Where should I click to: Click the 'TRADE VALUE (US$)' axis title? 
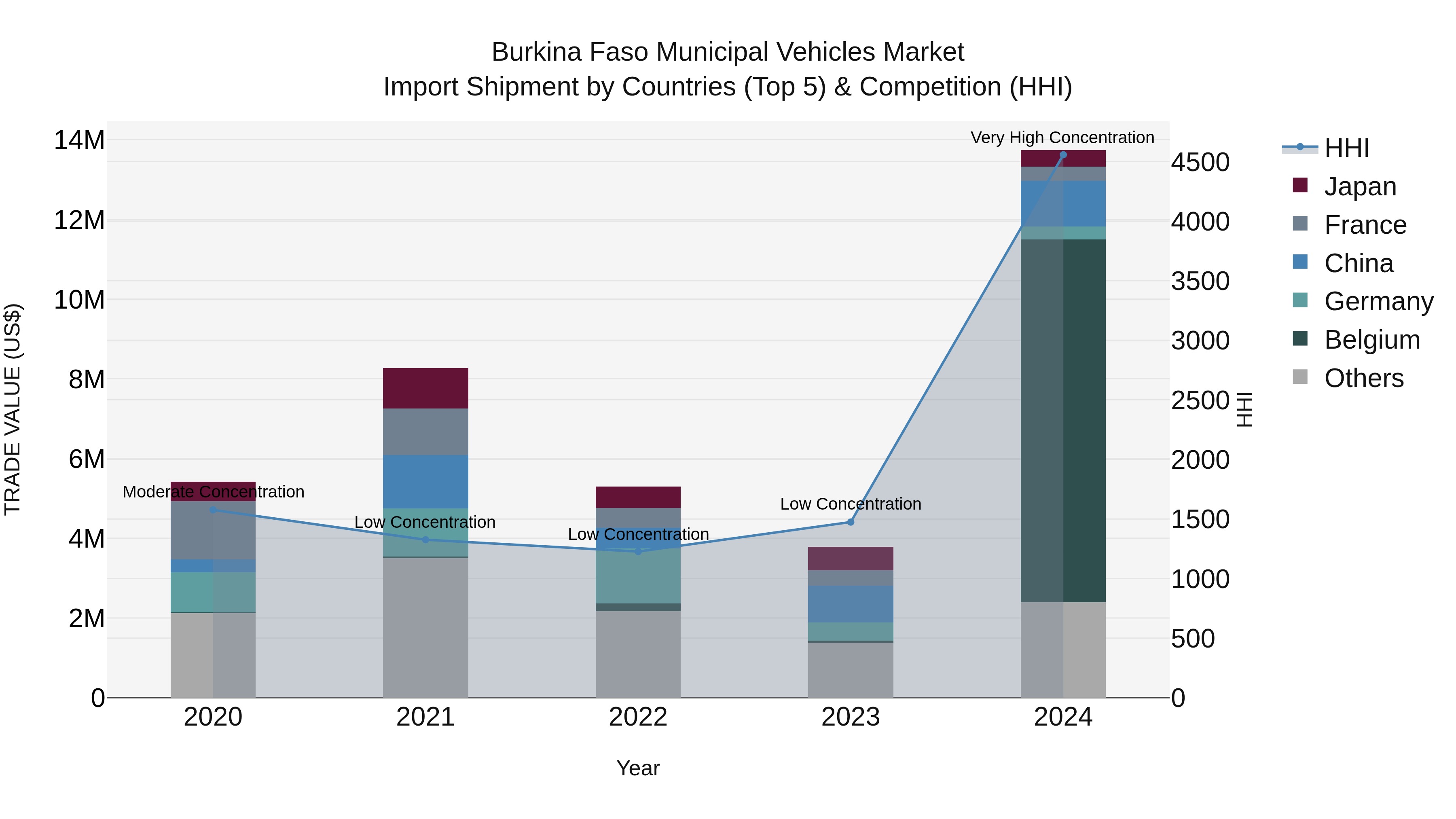coord(13,409)
